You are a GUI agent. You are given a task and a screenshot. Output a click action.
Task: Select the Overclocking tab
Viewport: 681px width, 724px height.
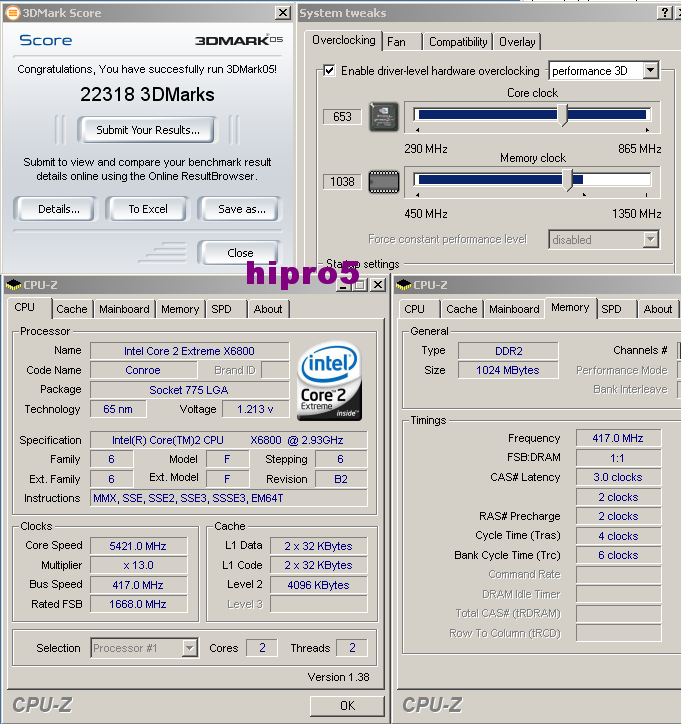point(344,40)
